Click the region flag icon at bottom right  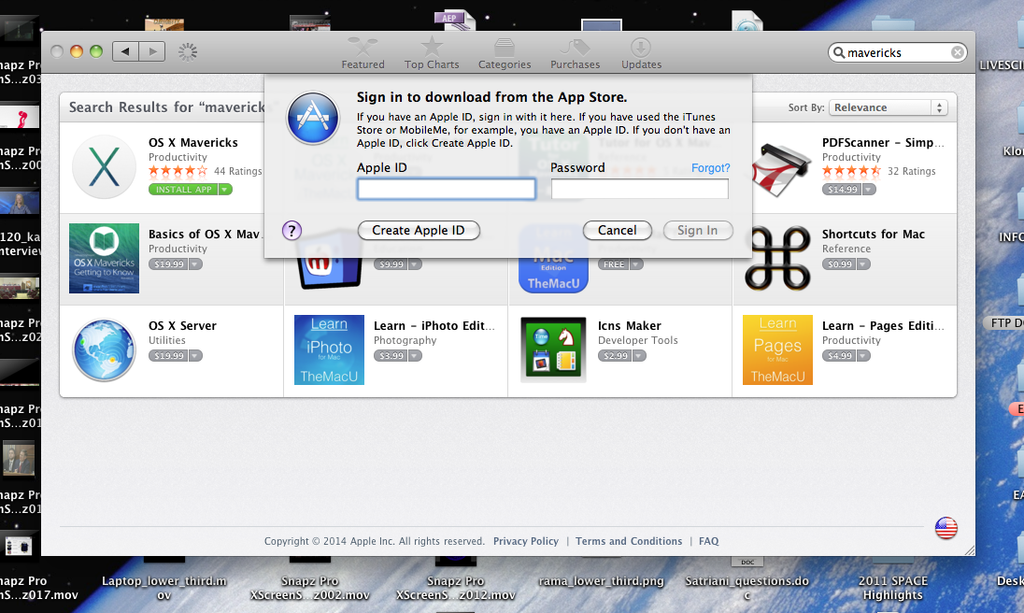[944, 528]
